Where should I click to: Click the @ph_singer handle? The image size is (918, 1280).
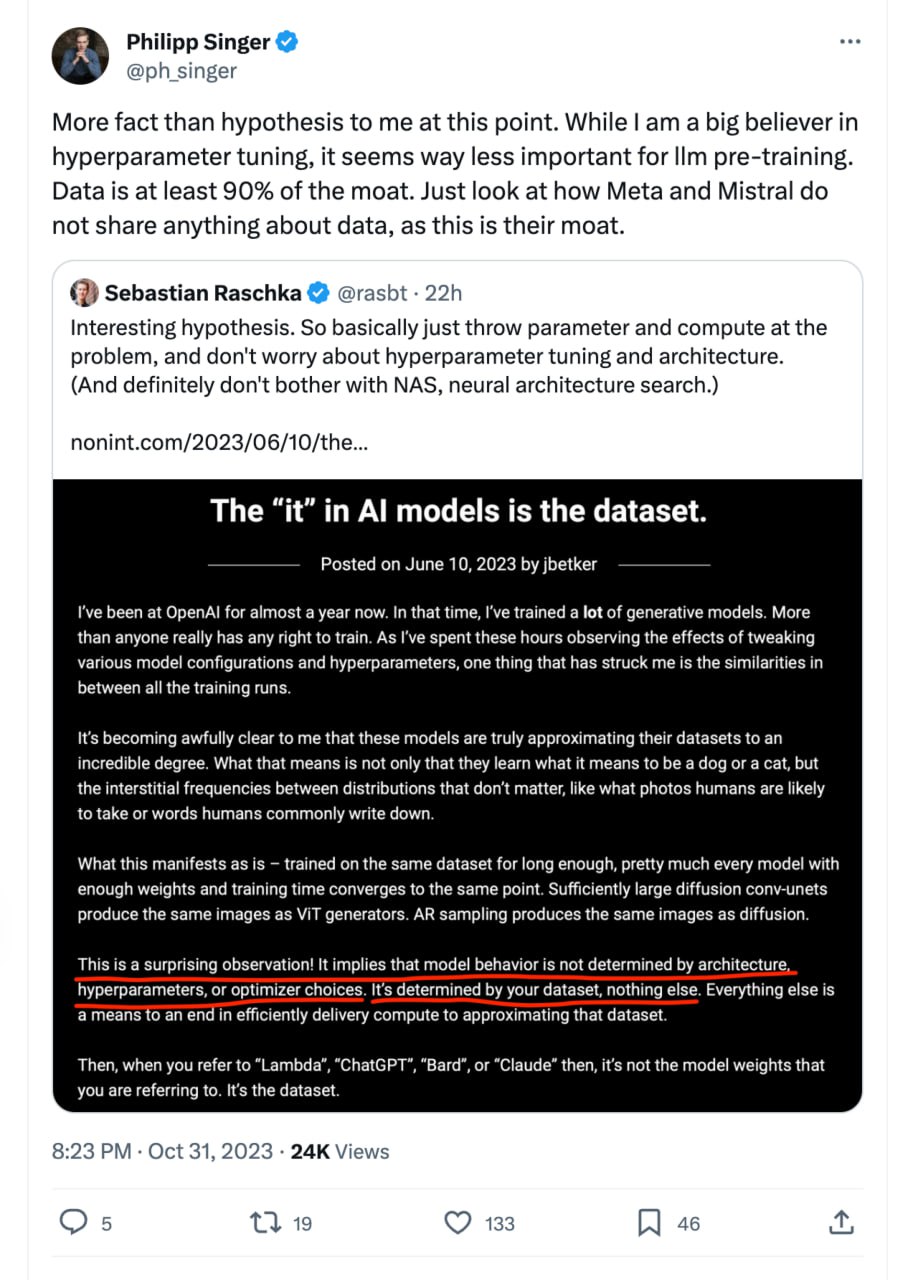click(181, 71)
